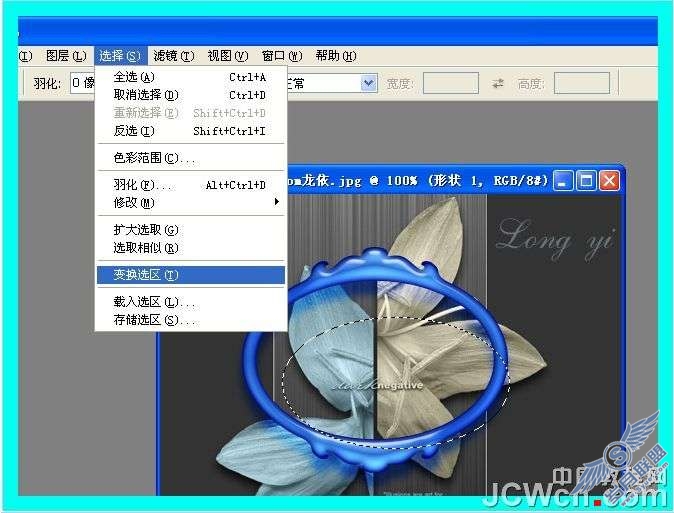Click the swap width and height icon

coord(498,83)
